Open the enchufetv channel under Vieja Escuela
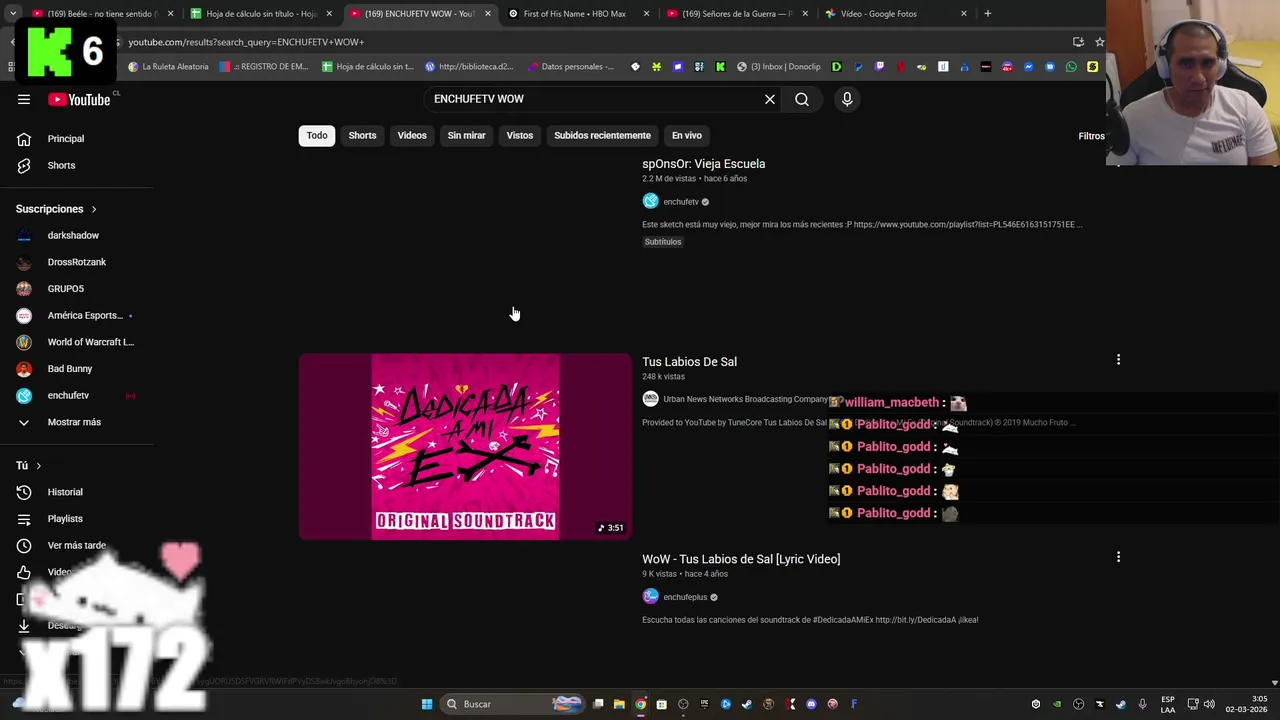Screen dimensions: 1280x720 (681, 202)
